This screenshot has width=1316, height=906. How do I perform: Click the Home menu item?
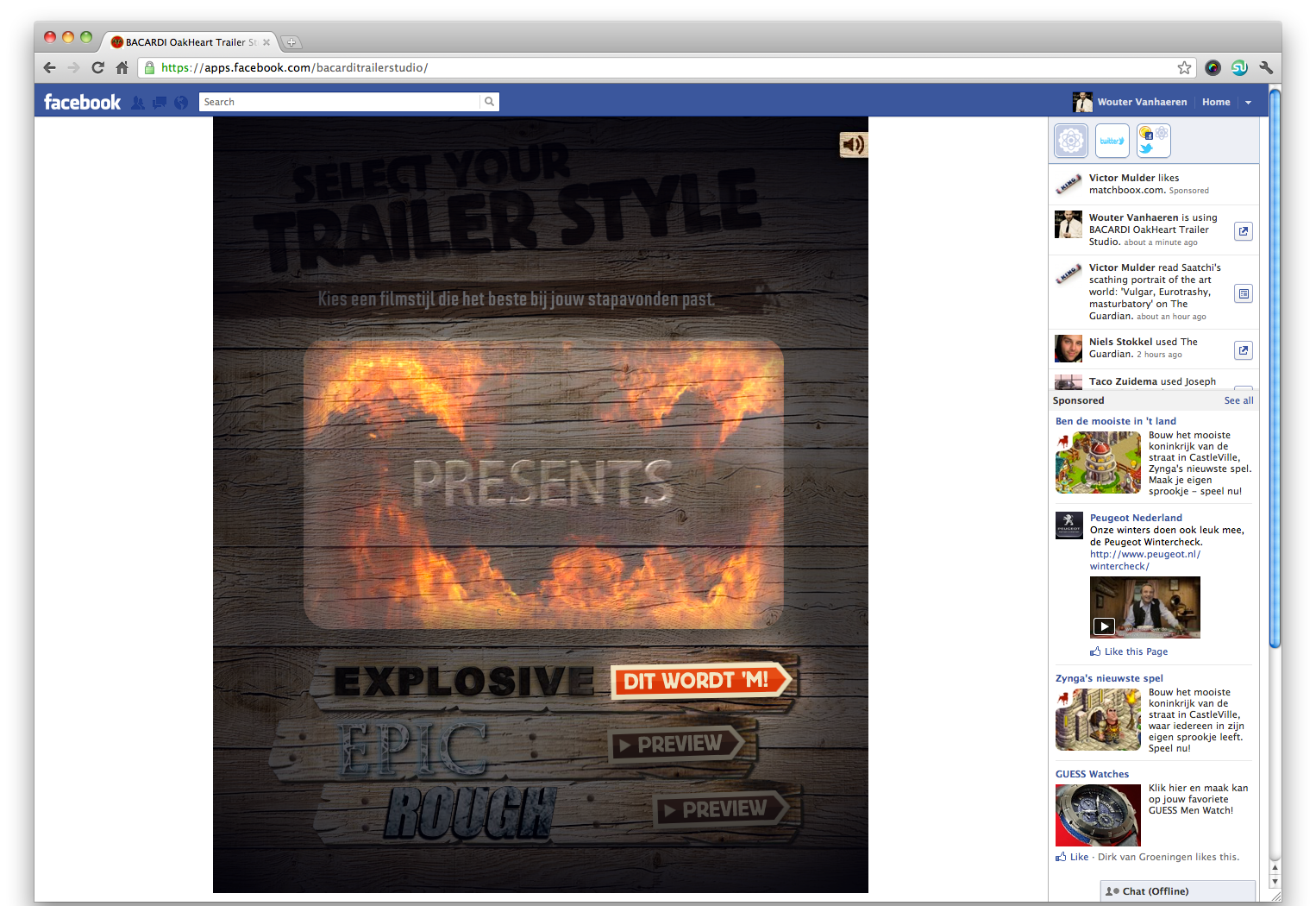point(1216,102)
